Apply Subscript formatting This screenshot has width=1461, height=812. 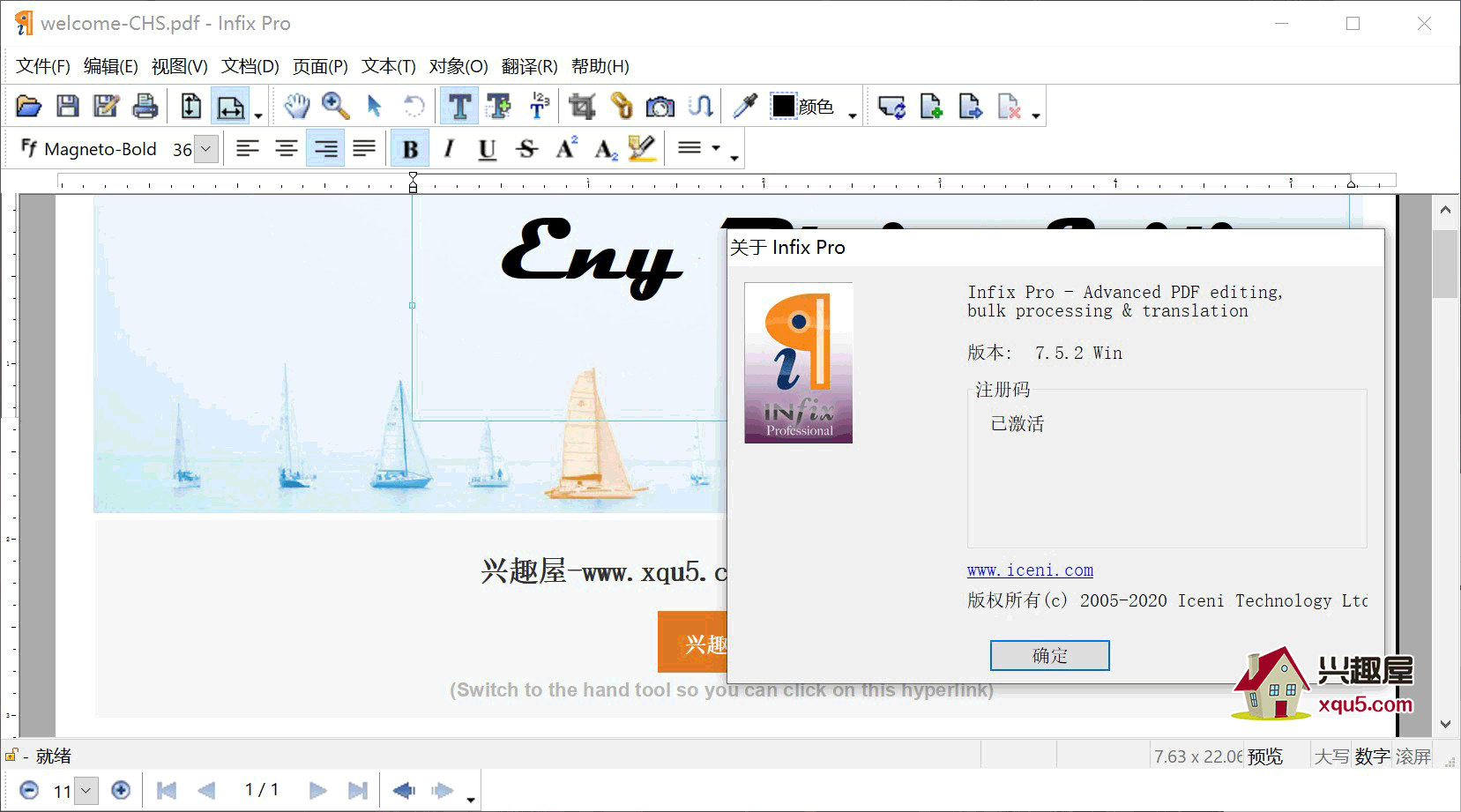pos(606,149)
